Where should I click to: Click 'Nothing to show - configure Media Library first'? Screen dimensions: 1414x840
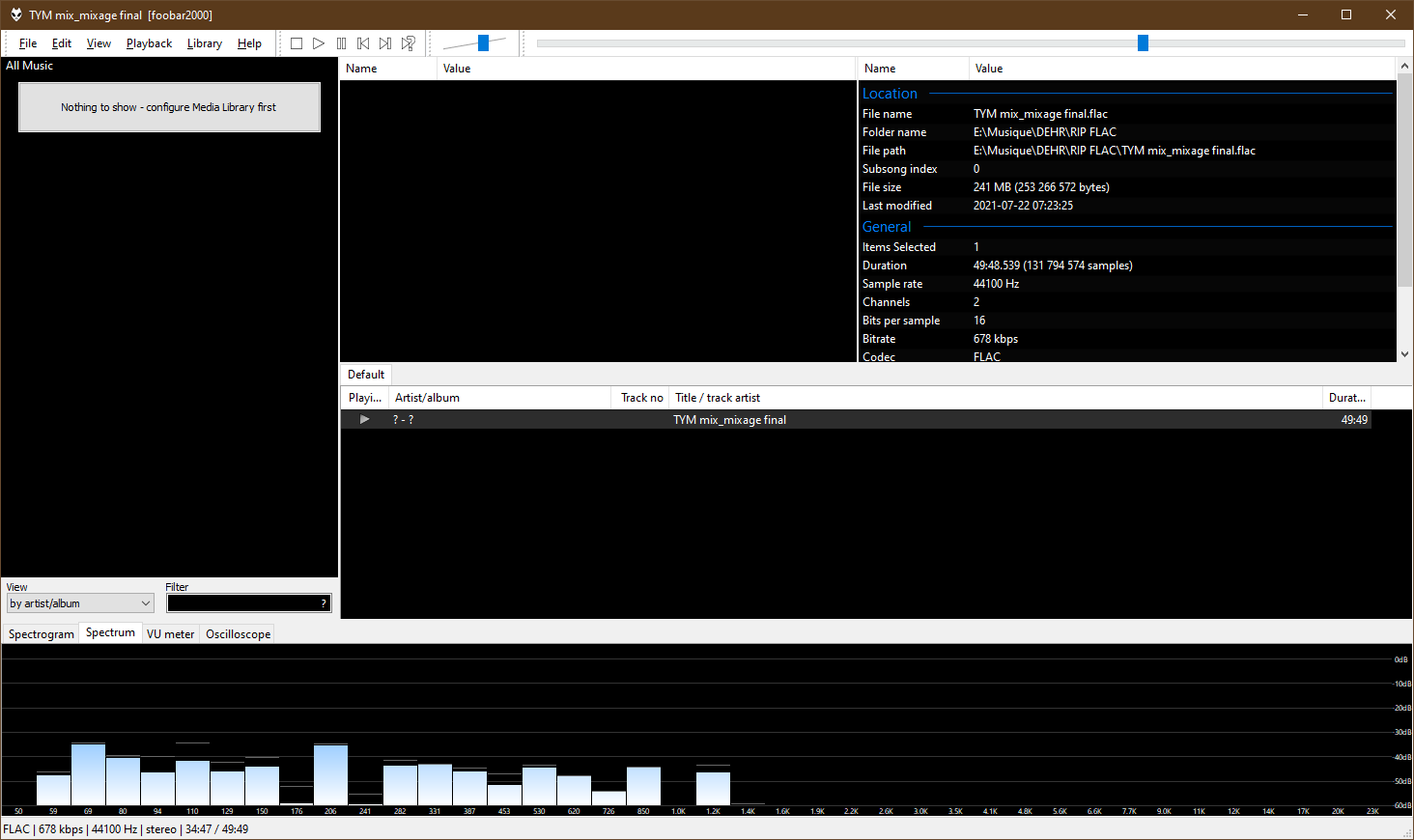click(169, 107)
